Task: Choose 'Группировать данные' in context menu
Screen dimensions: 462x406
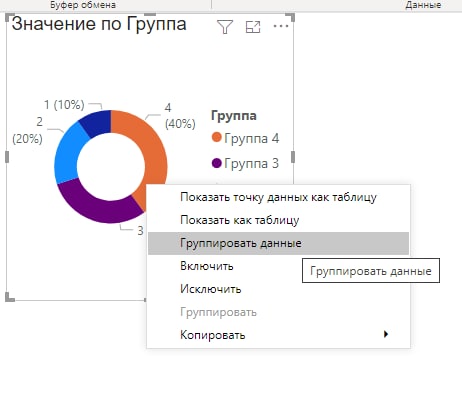Action: (x=278, y=243)
